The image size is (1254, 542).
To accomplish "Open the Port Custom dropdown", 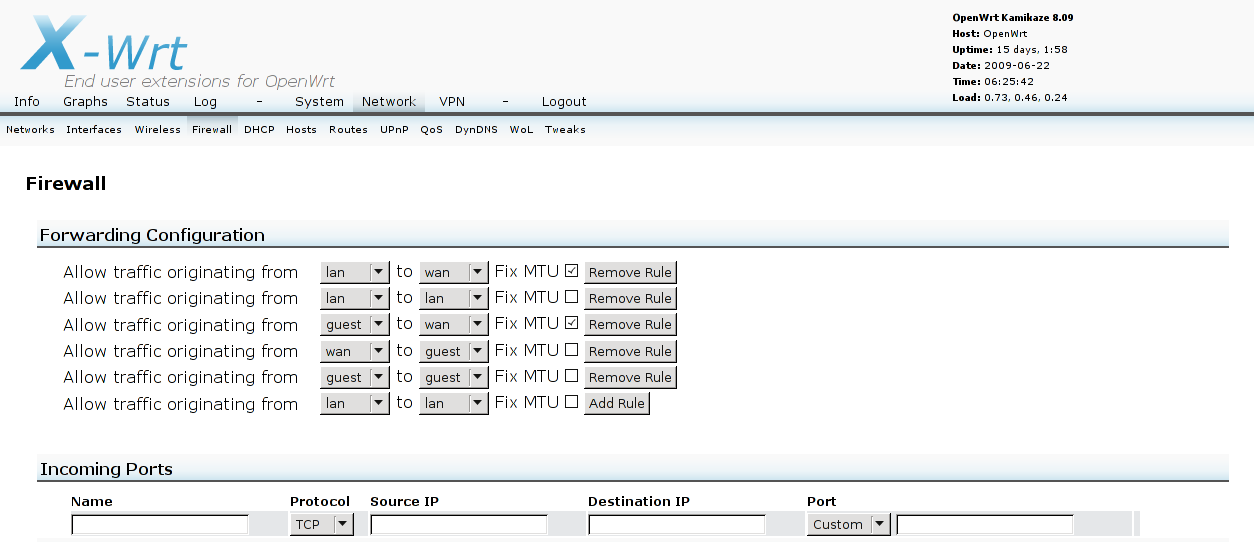I will point(848,524).
